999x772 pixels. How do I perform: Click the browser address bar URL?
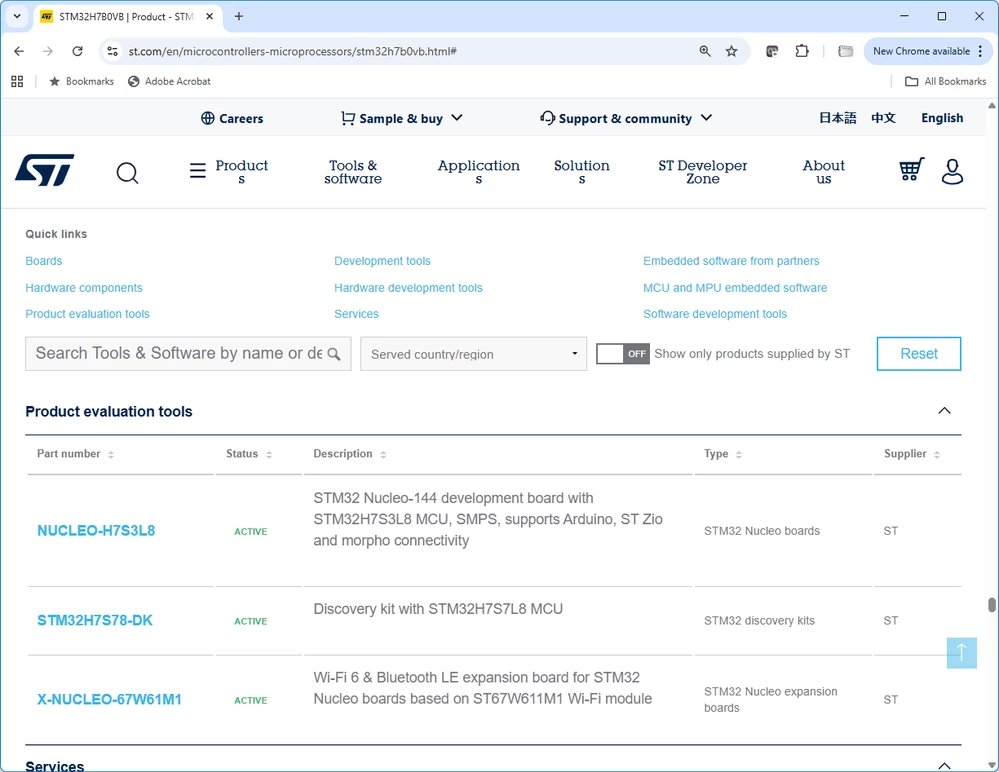coord(292,51)
